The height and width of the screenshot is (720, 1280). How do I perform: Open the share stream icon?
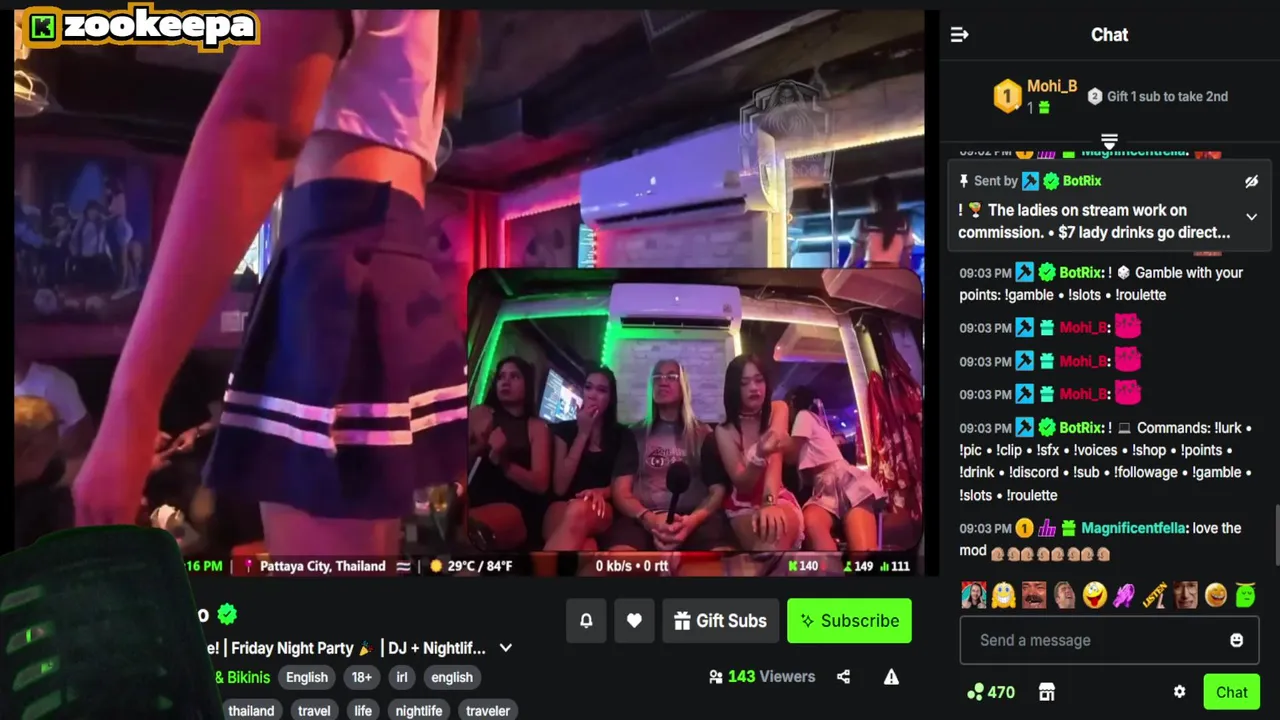(x=843, y=677)
